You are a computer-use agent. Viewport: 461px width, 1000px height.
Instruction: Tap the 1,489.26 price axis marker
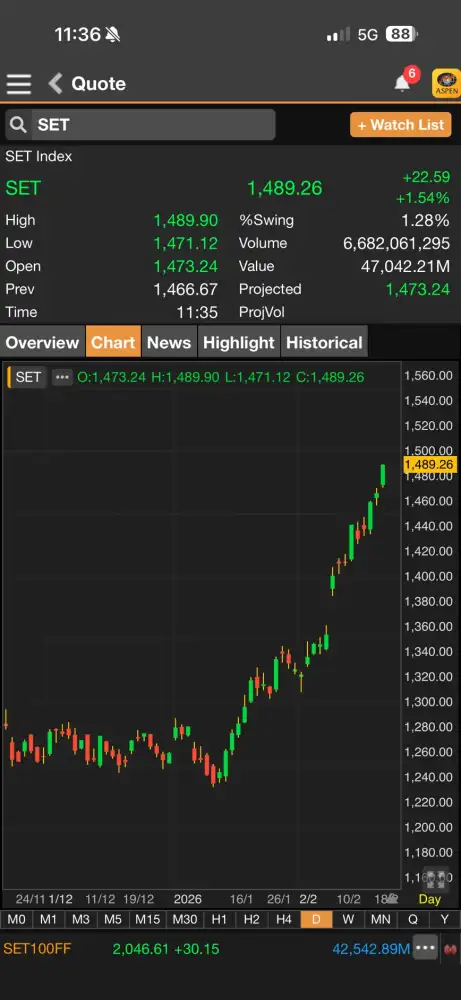[x=429, y=464]
